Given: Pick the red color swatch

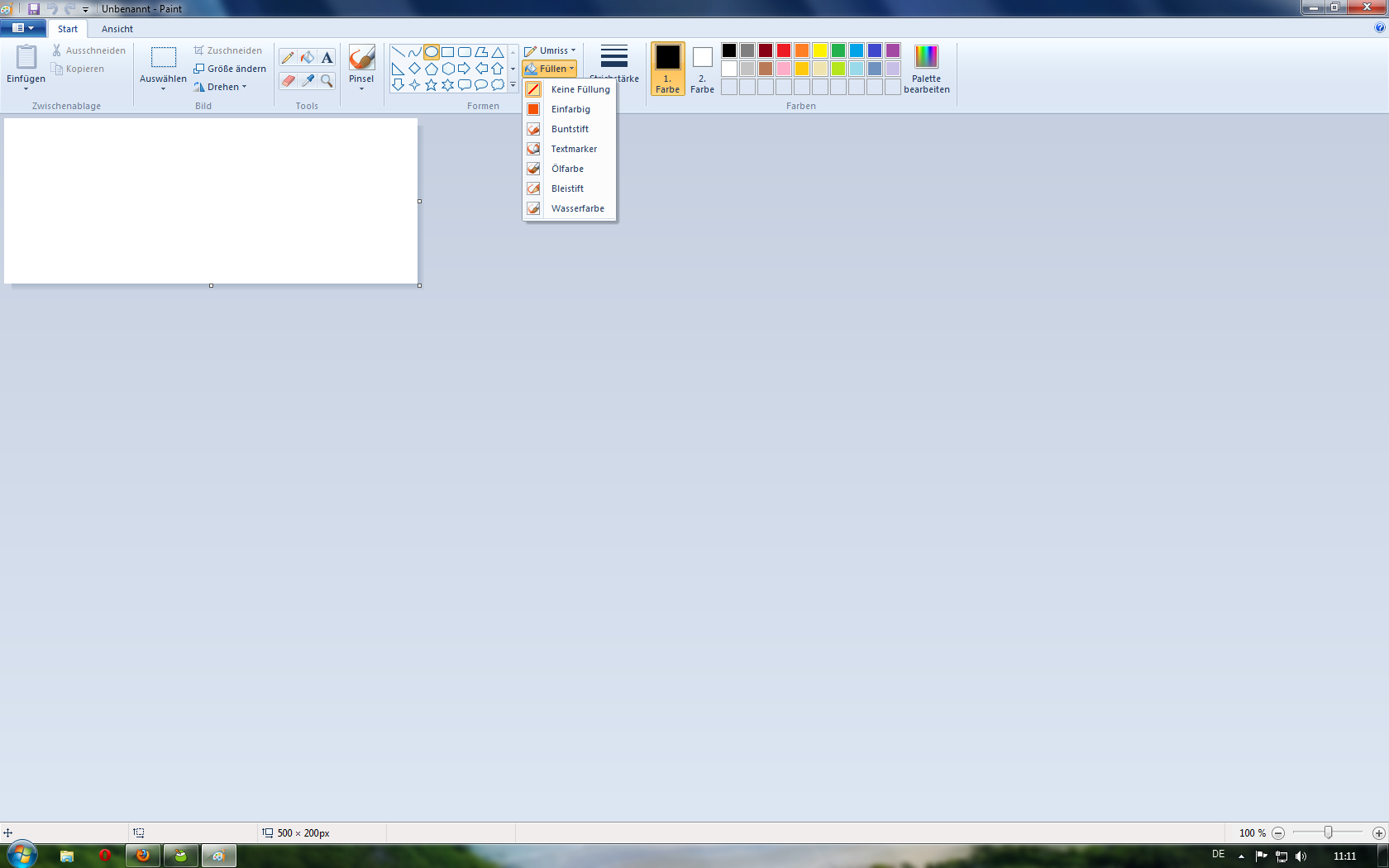Looking at the screenshot, I should tap(784, 50).
